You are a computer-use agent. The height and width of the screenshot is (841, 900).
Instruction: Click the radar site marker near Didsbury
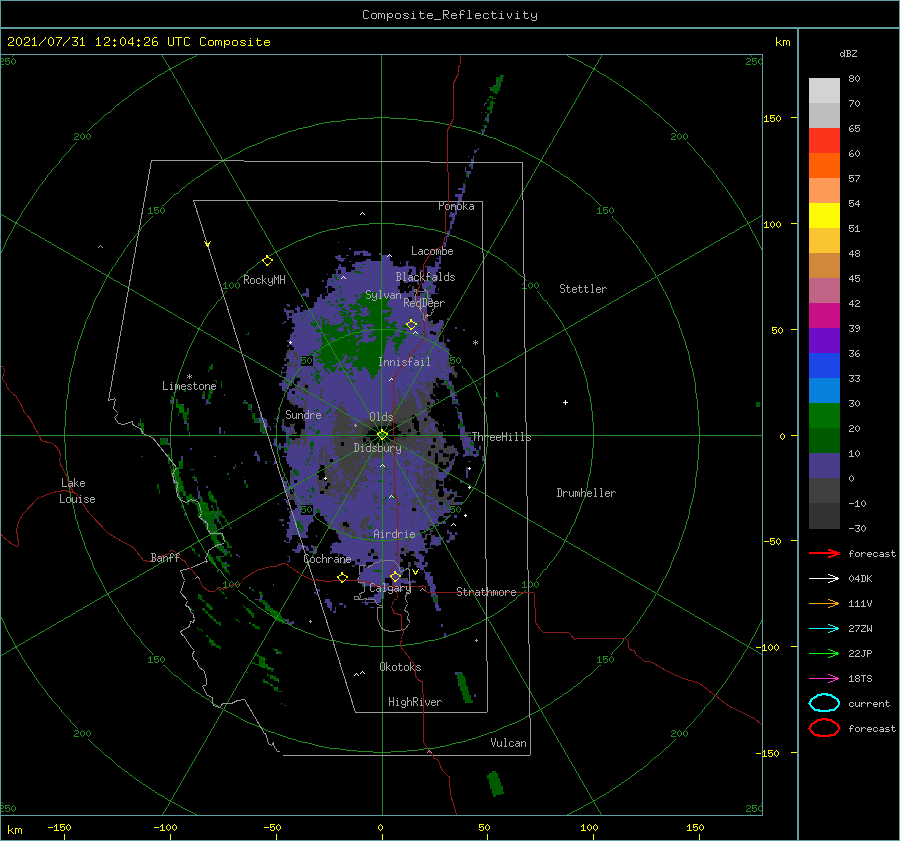click(382, 435)
